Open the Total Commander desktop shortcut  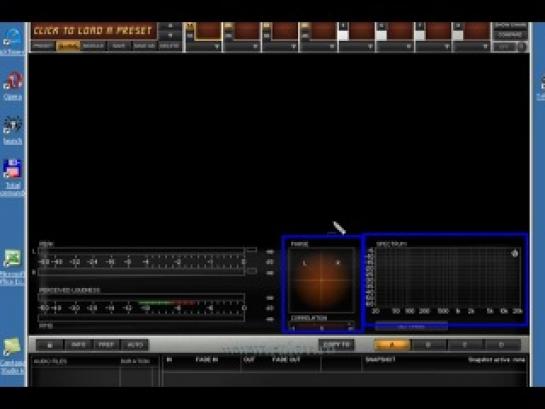tap(13, 178)
